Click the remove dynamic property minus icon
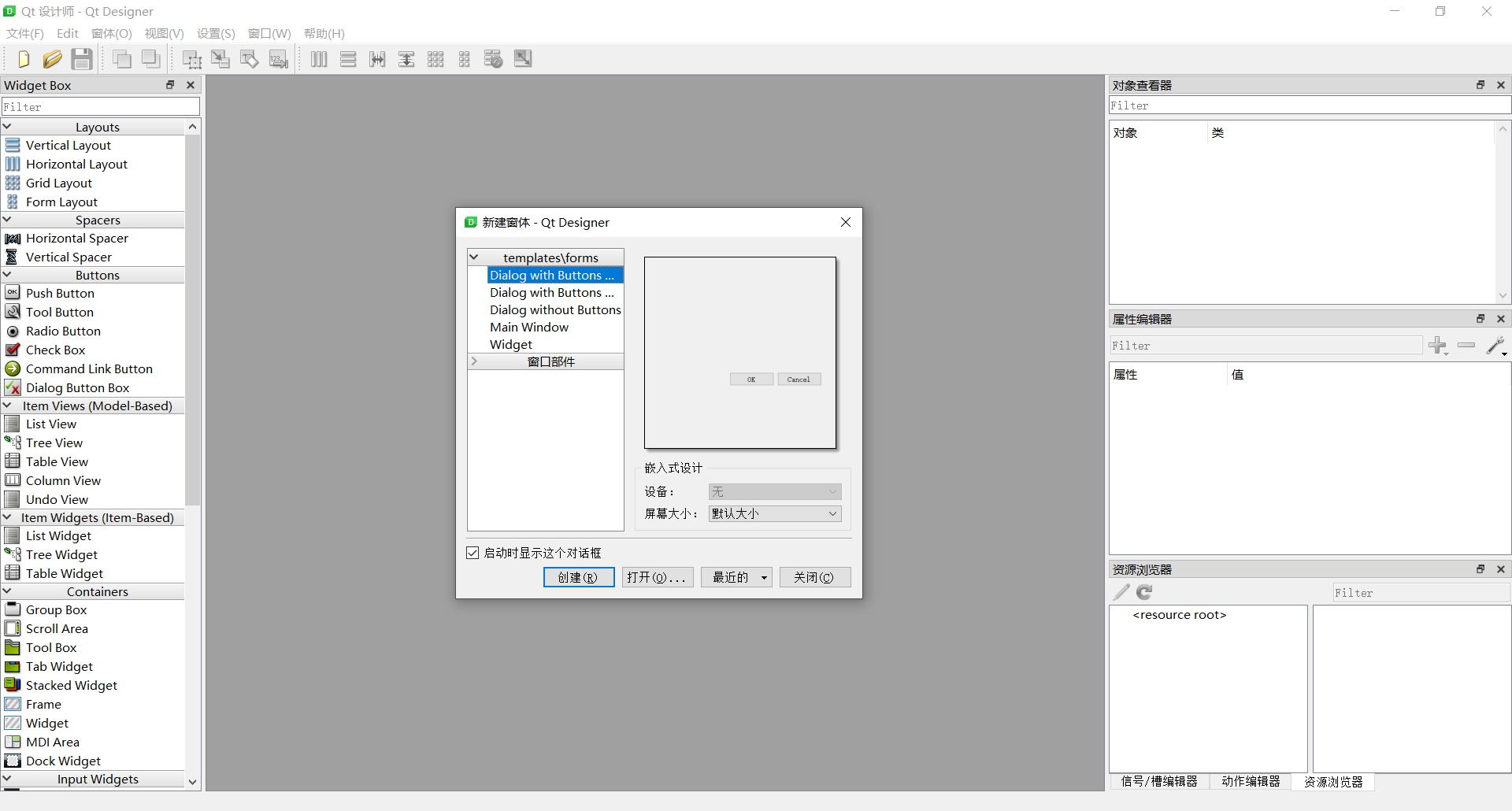The width and height of the screenshot is (1512, 811). (1466, 345)
